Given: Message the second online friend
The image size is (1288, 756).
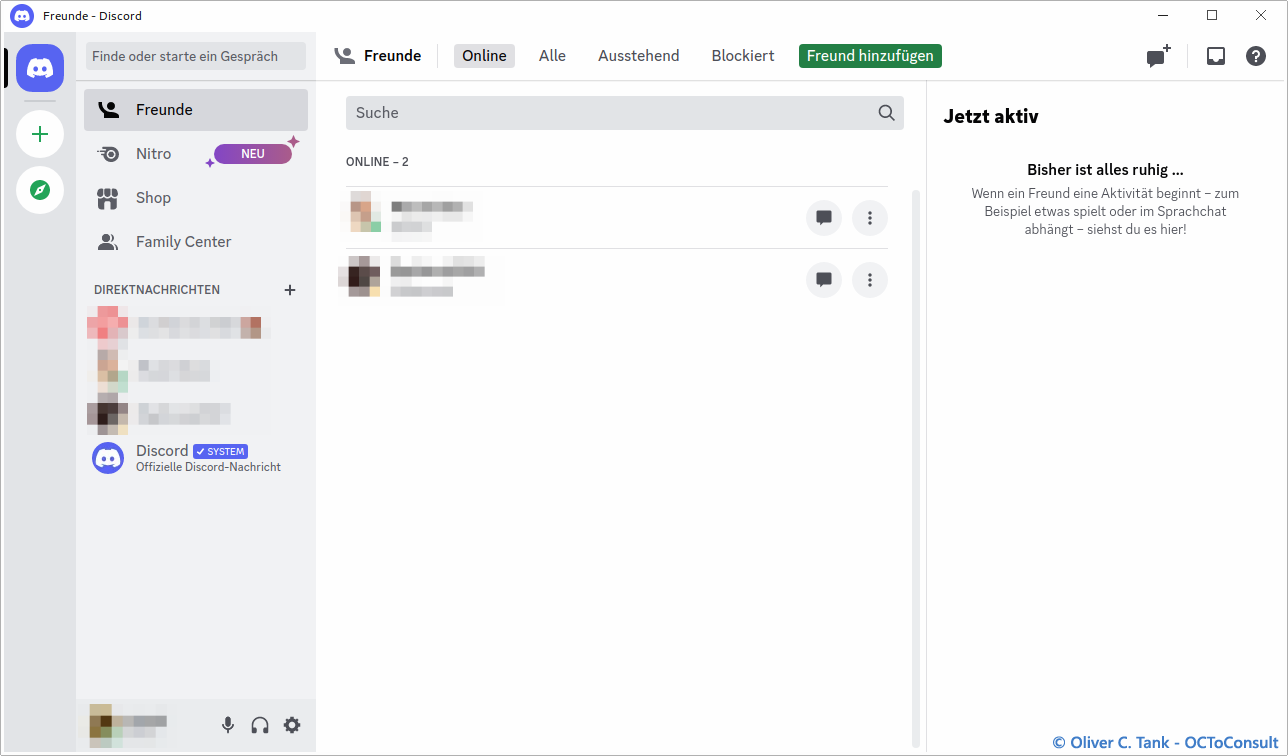Looking at the screenshot, I should point(824,280).
